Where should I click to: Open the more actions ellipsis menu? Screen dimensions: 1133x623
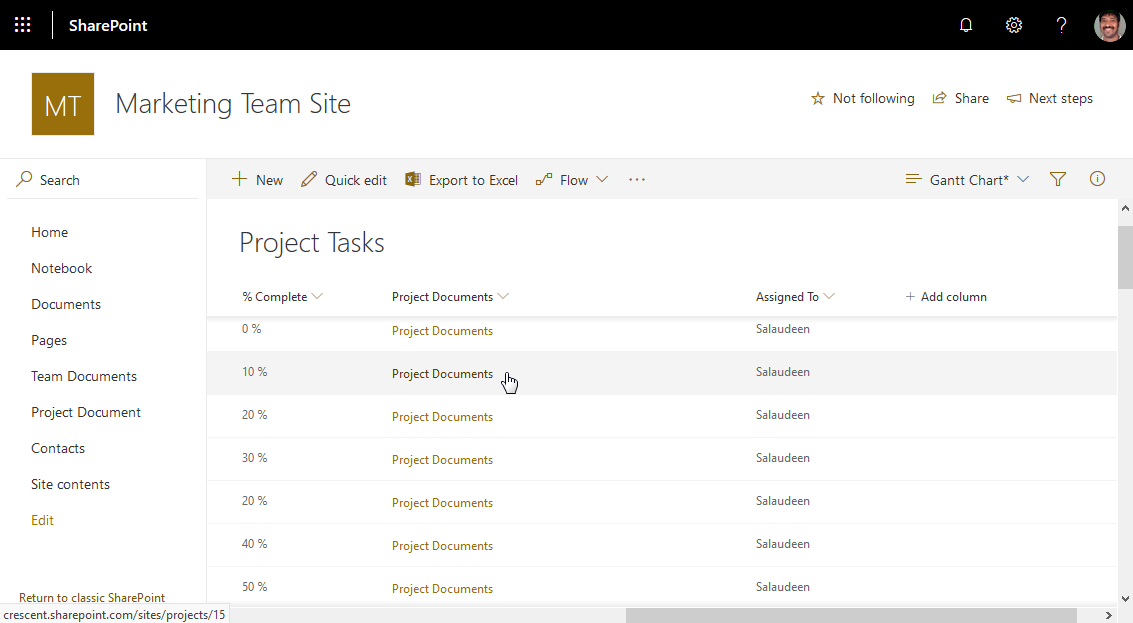[x=637, y=179]
